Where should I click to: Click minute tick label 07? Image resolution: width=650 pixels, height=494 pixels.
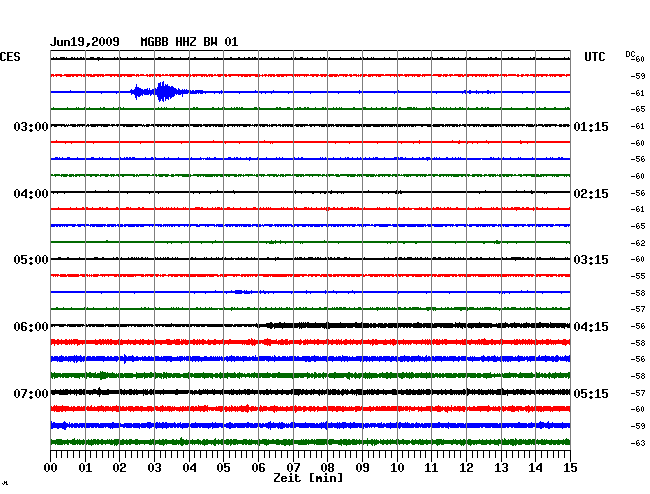pos(293,467)
